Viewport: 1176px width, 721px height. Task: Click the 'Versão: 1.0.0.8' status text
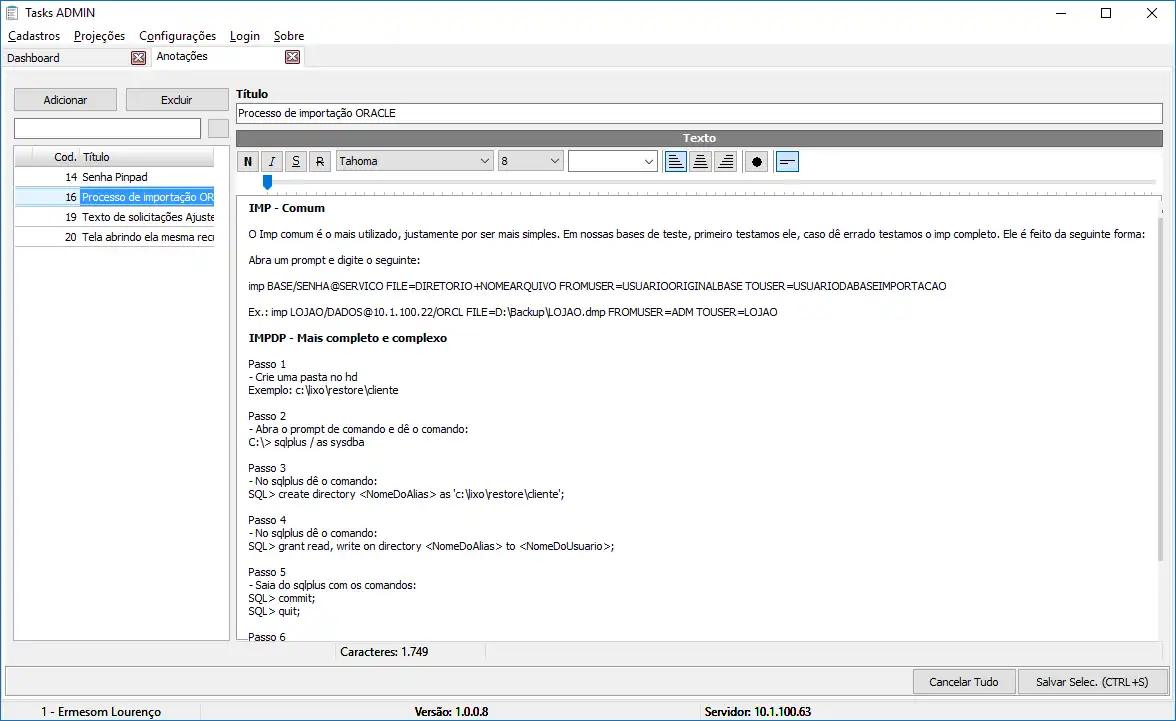tap(452, 712)
